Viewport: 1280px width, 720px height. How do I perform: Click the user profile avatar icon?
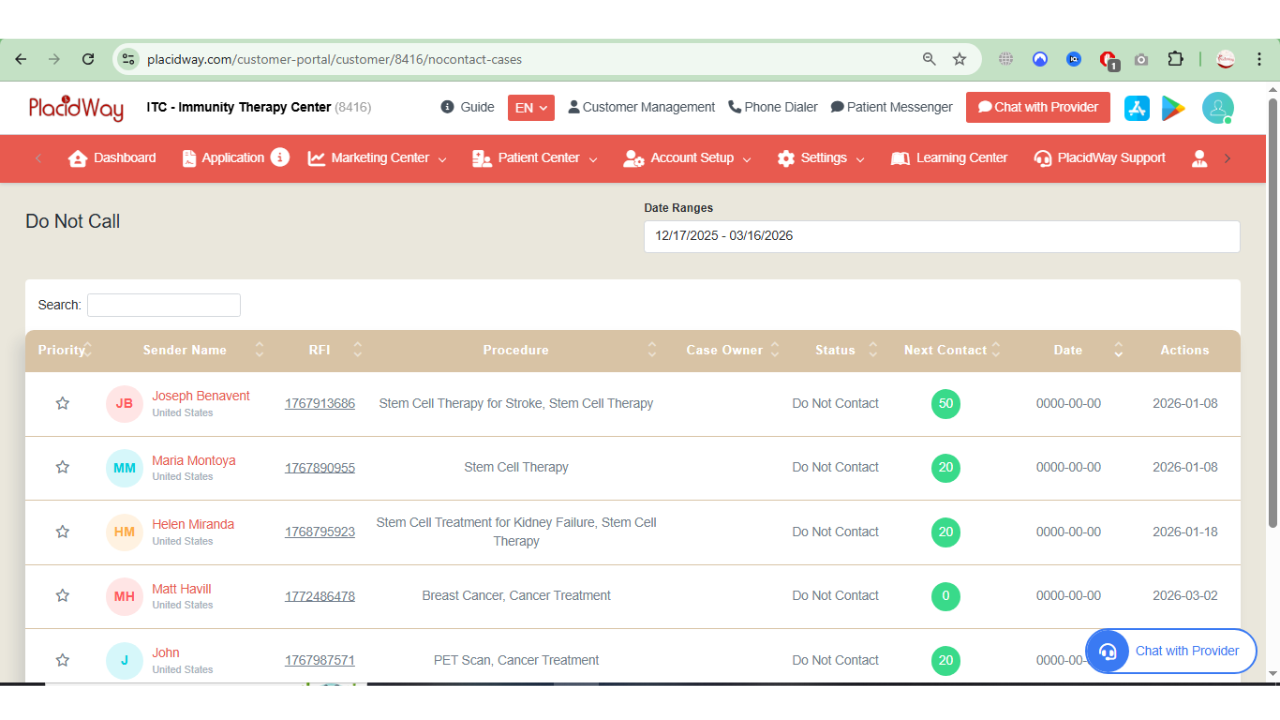(1217, 108)
